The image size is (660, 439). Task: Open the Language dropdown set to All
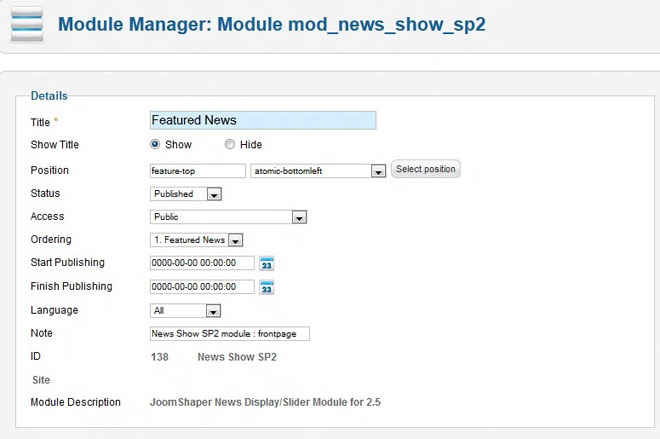coord(213,311)
